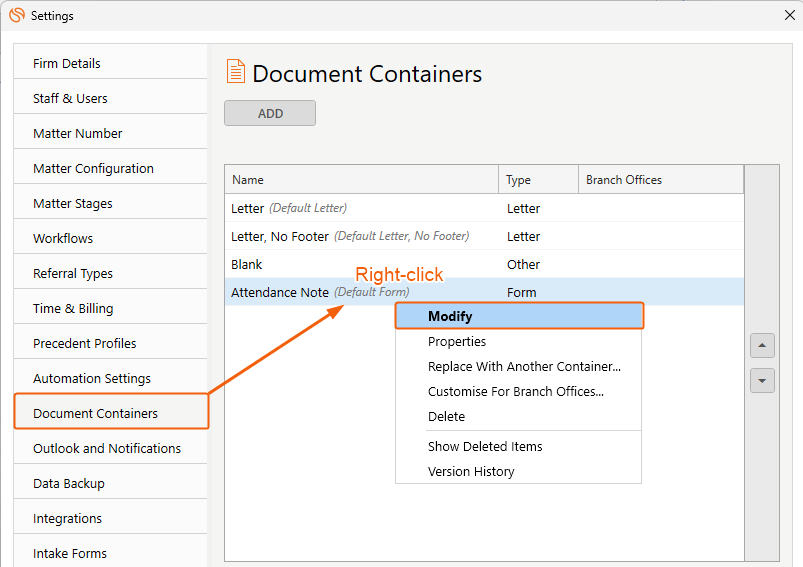The width and height of the screenshot is (803, 567).
Task: Select Customise For Branch Offices option
Action: click(x=515, y=391)
